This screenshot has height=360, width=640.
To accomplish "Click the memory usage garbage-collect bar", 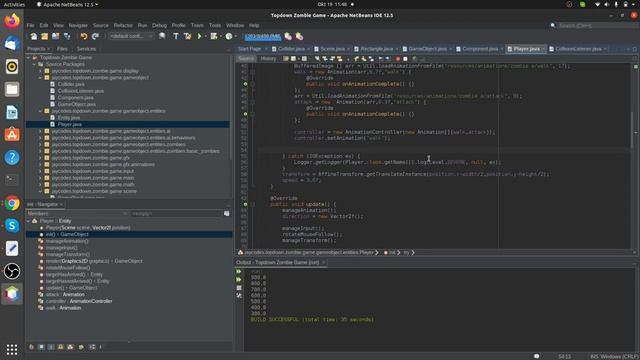I will click(263, 36).
